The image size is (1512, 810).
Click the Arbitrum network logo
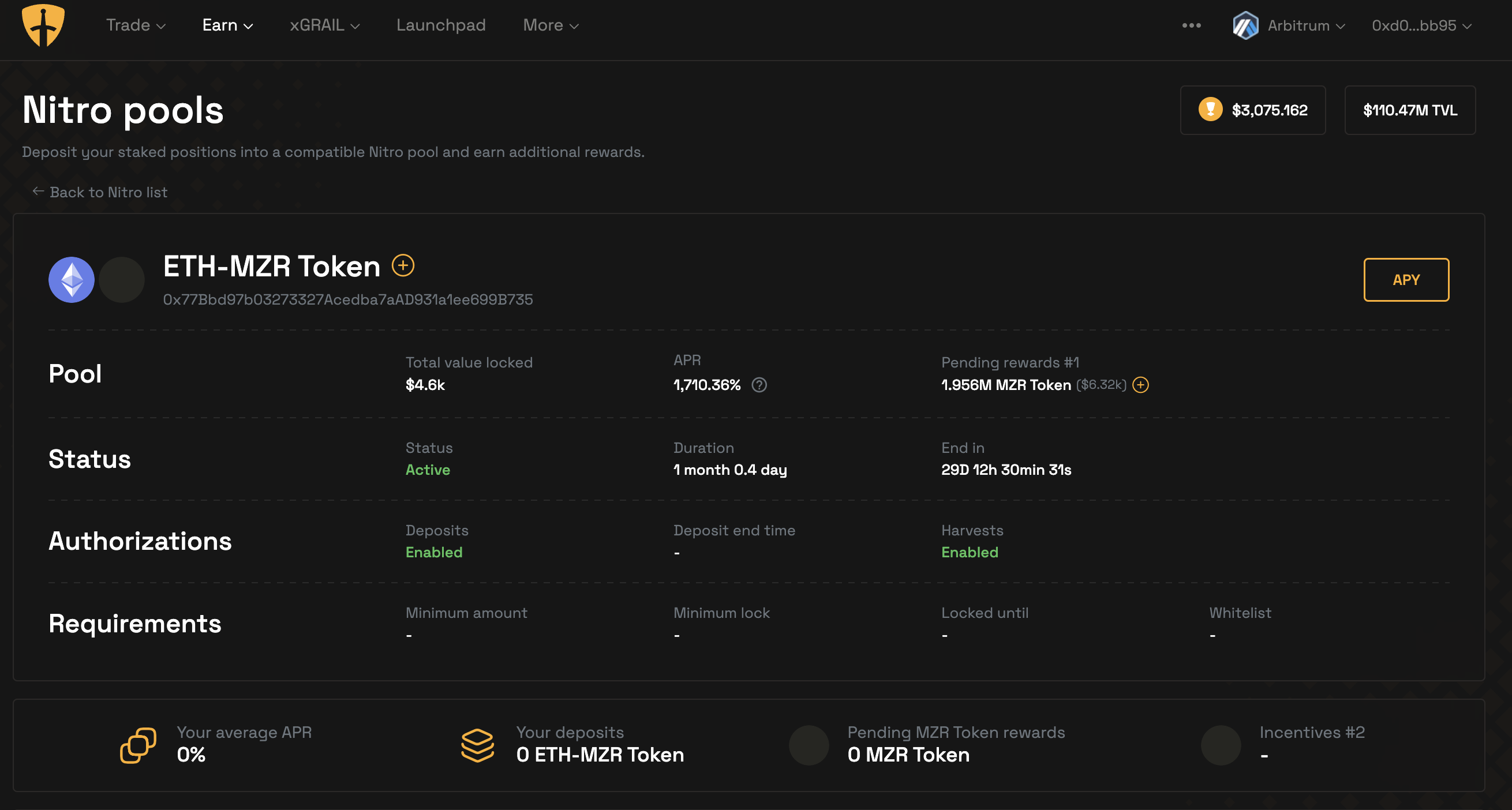[x=1245, y=25]
